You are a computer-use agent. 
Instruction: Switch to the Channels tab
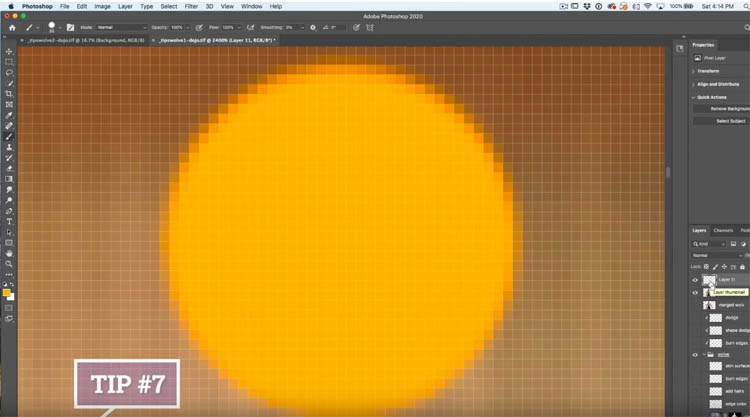click(x=723, y=230)
